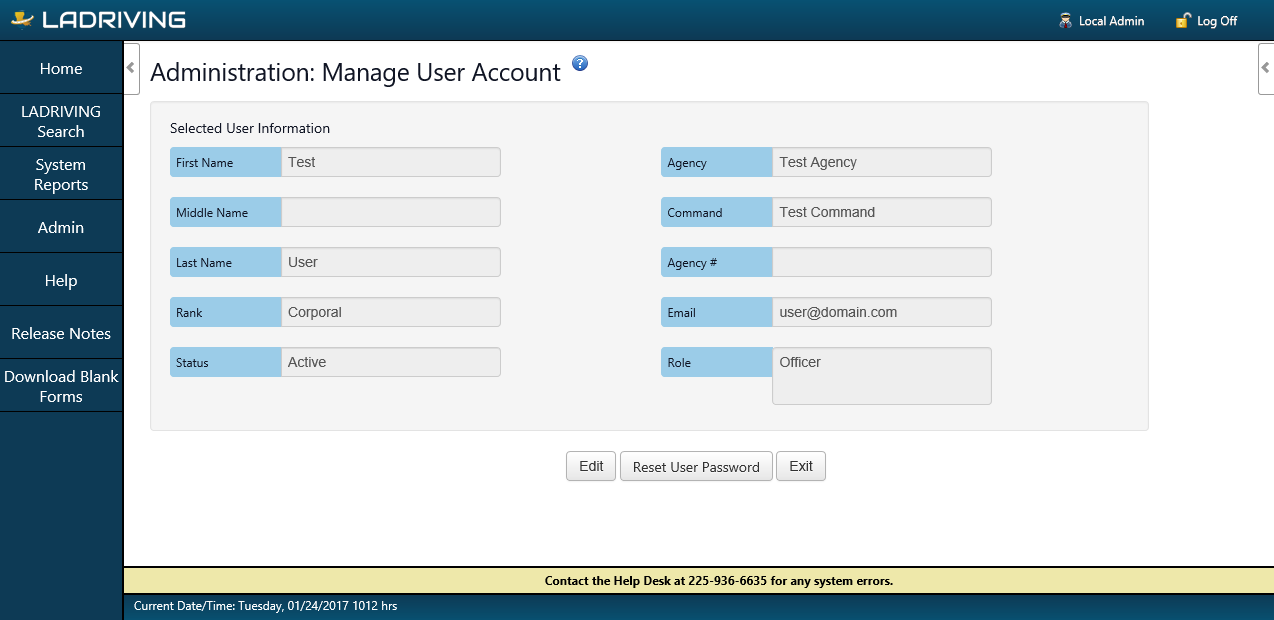Click the Local Admin user icon

1065,20
